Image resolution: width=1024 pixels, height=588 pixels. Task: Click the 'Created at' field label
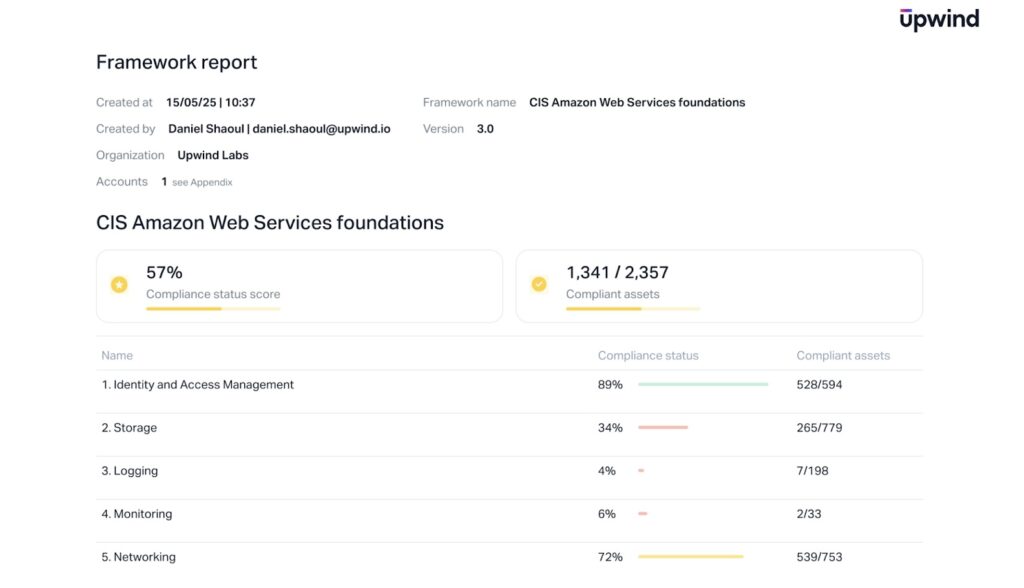coord(124,103)
